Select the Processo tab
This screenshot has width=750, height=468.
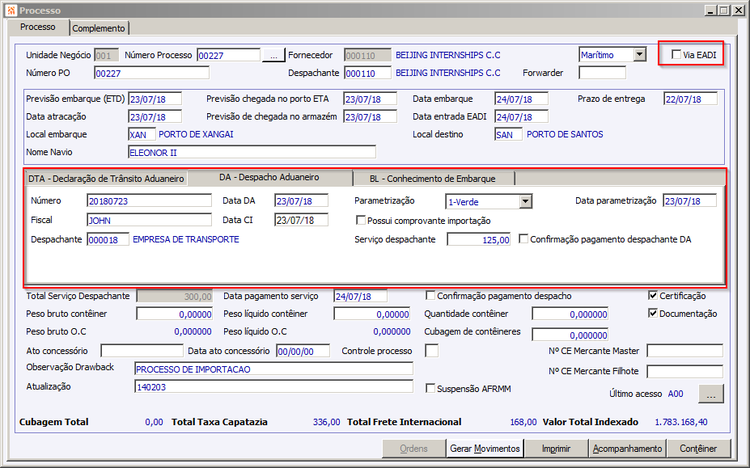pos(38,27)
